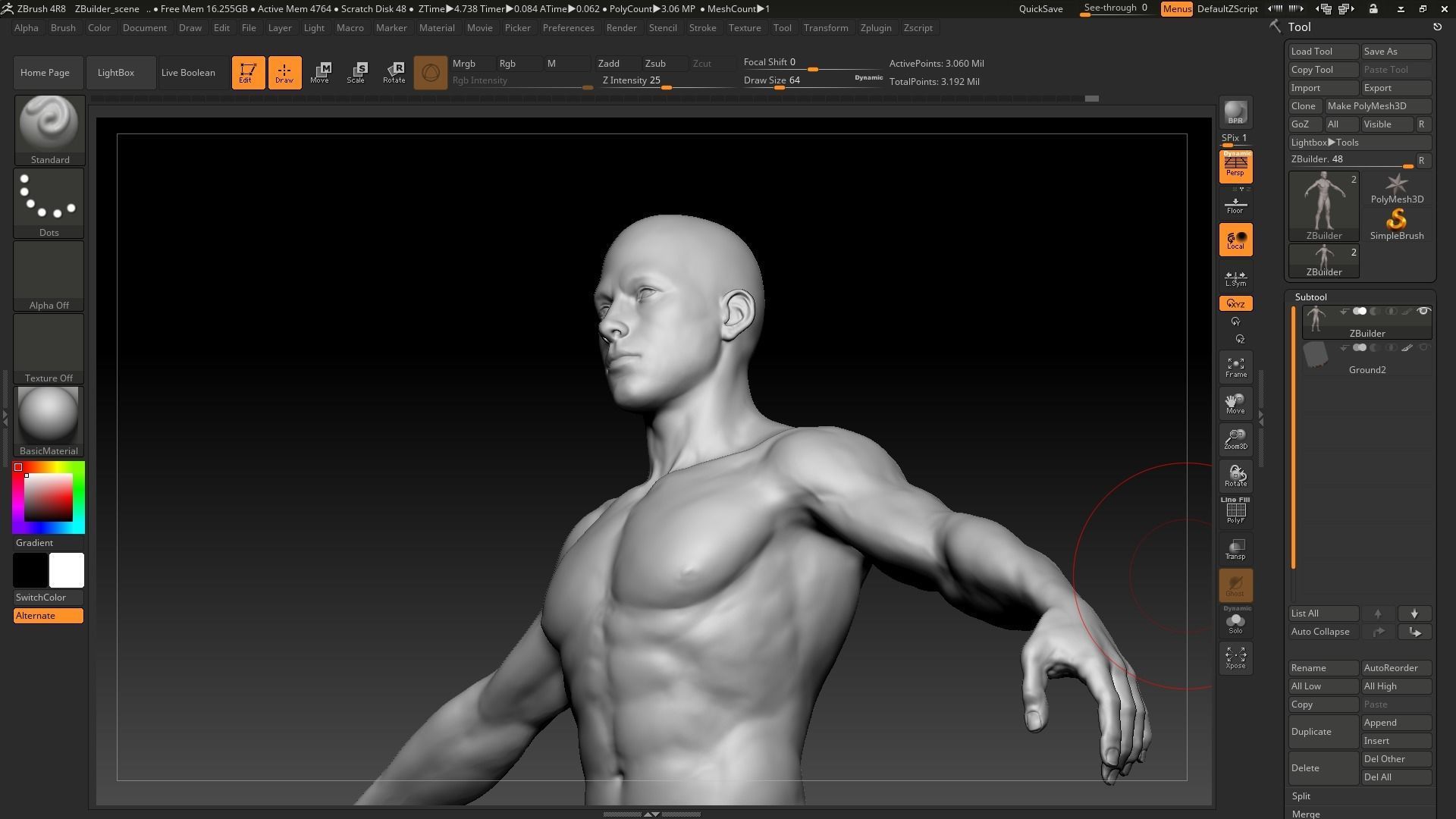Screen dimensions: 1456x819
Task: Open the Brush menu
Action: 63,28
